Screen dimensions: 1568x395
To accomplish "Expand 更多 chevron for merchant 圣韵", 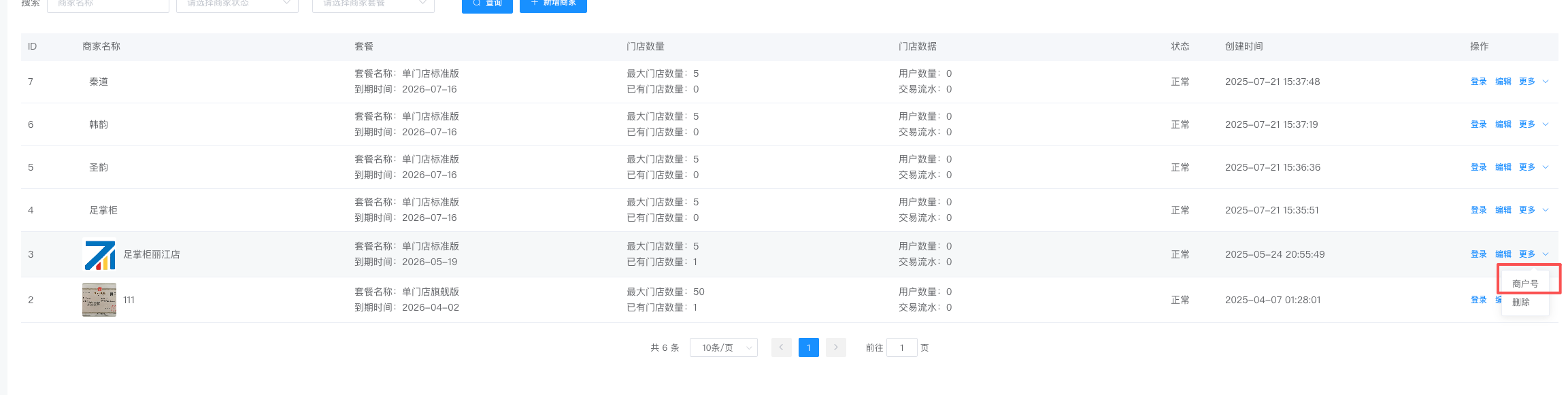I will [1545, 167].
